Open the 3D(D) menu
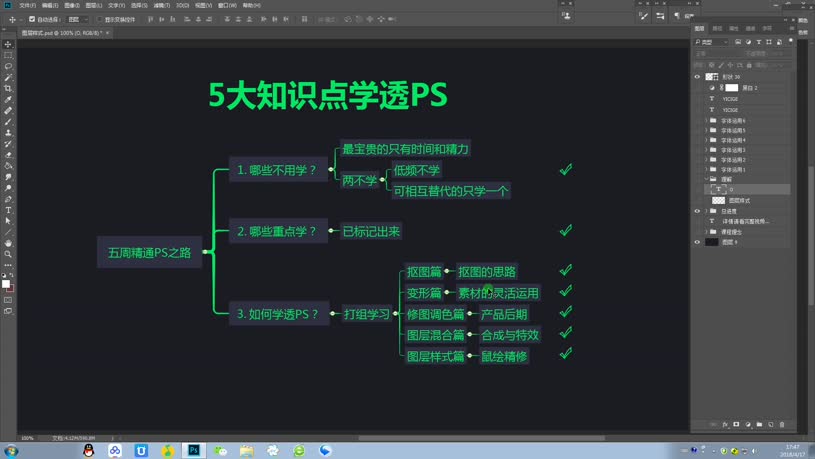Image resolution: width=815 pixels, height=459 pixels. pos(182,5)
